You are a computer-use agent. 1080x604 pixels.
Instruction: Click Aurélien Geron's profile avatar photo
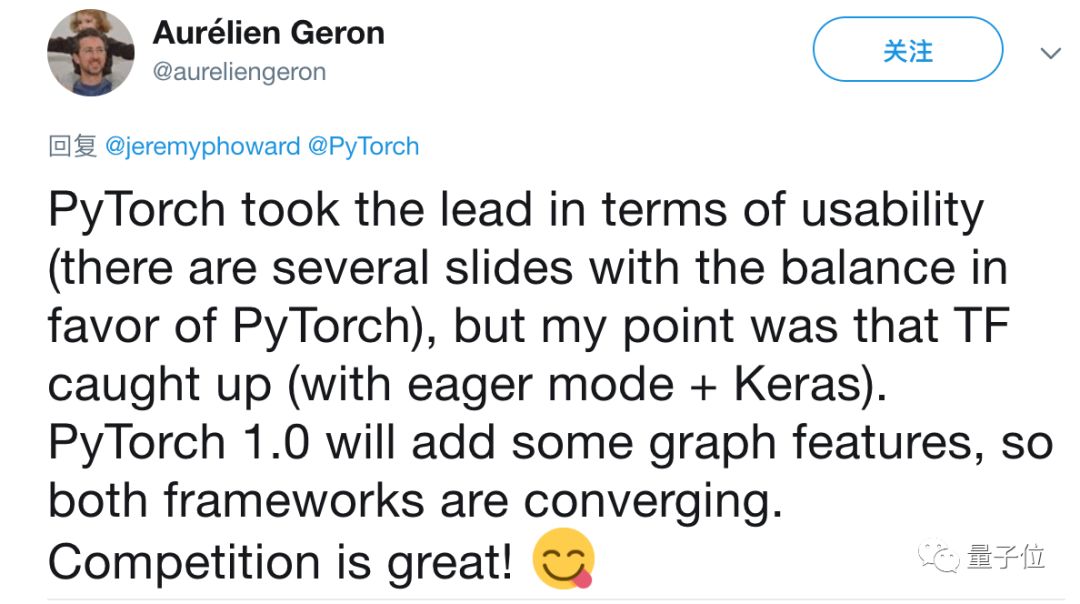(91, 53)
